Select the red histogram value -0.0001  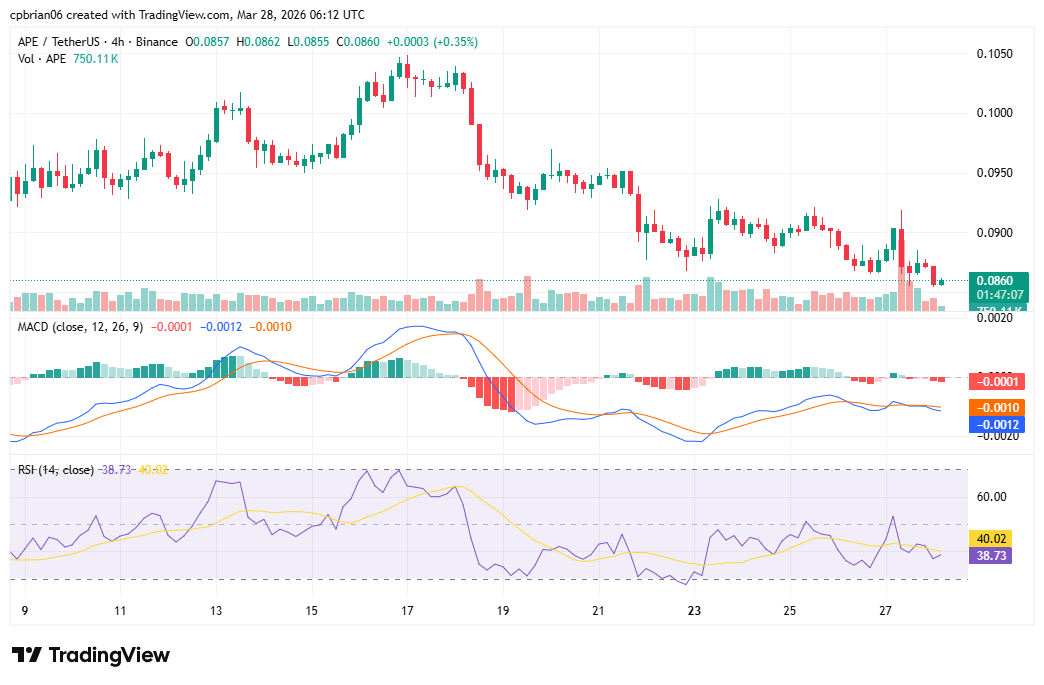tap(997, 381)
